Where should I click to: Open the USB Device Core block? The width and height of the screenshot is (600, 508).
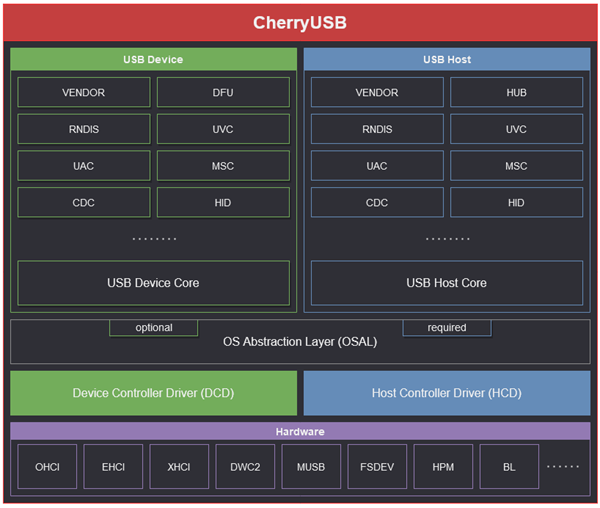pos(153,283)
